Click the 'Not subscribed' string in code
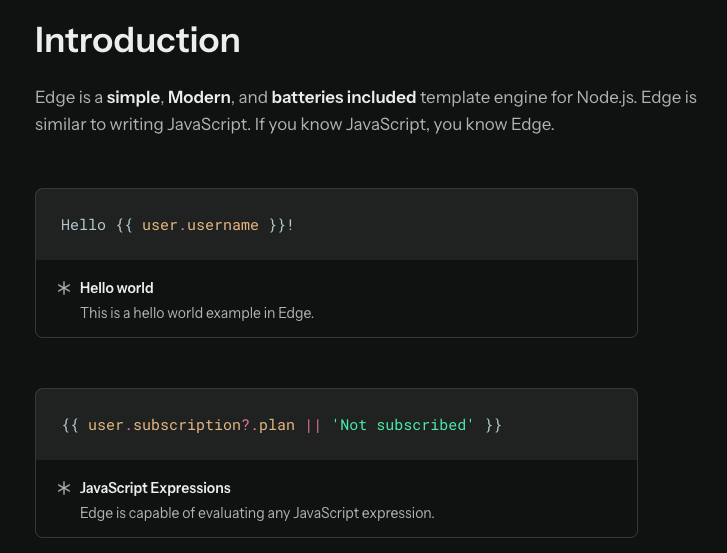This screenshot has width=727, height=553. (x=402, y=425)
